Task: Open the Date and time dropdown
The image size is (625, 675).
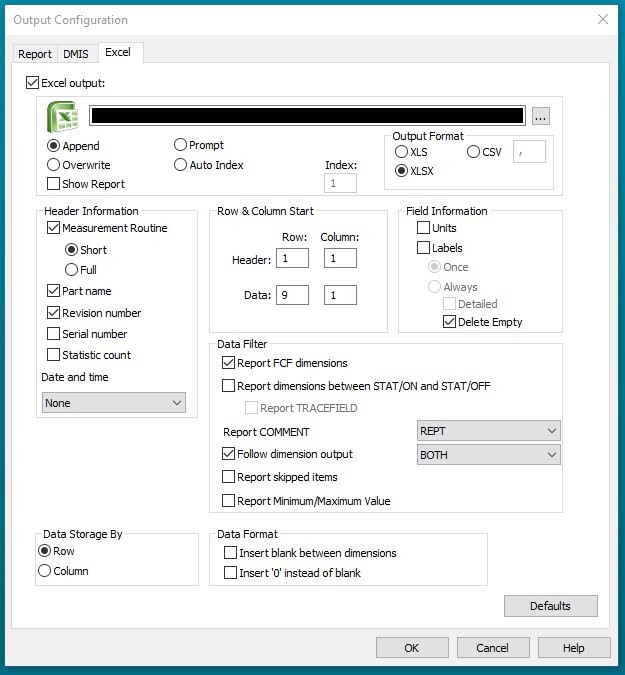Action: 114,403
